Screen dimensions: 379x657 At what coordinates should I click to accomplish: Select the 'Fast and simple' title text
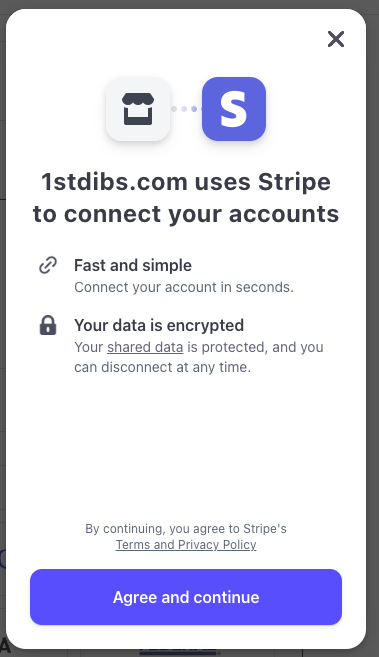[133, 265]
